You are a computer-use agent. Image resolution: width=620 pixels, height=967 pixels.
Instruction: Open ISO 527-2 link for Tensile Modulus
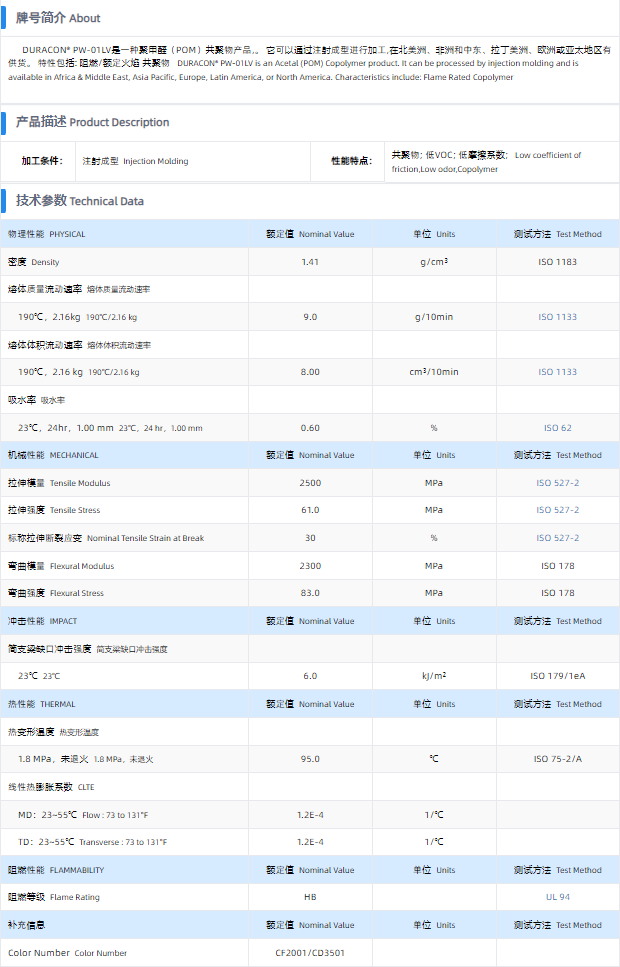(x=558, y=483)
